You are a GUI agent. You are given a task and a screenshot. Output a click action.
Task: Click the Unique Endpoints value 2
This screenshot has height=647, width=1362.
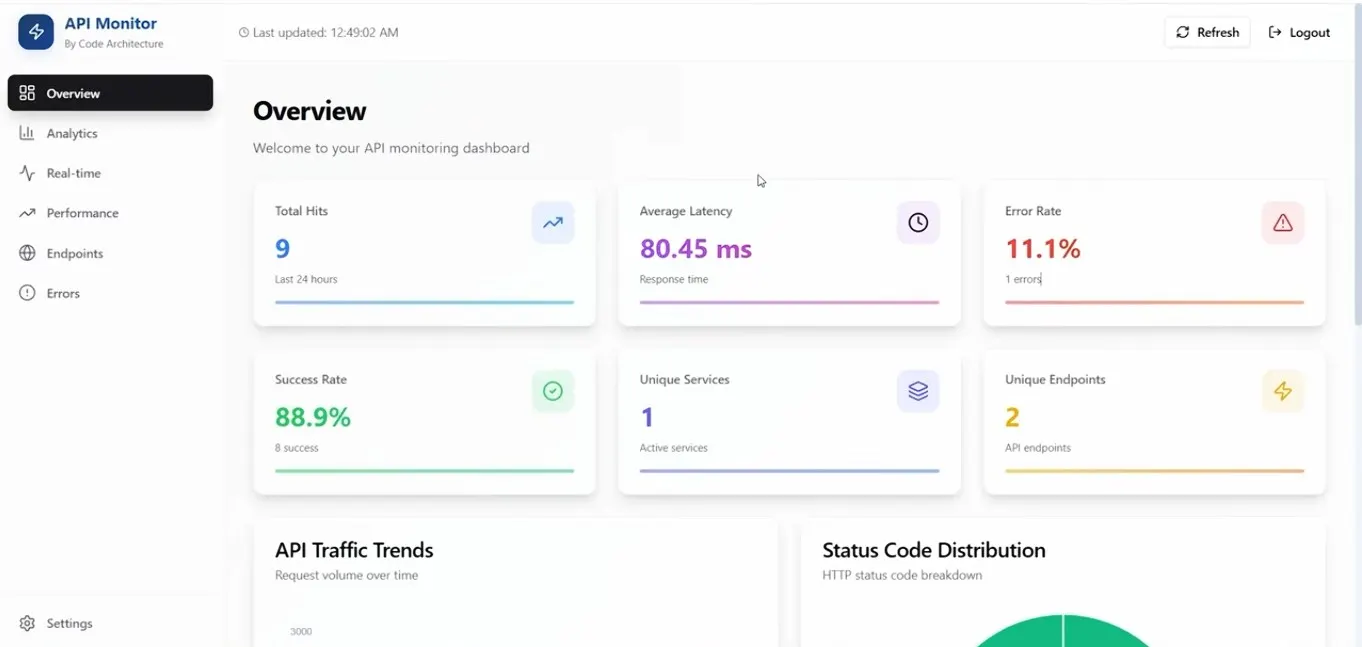coord(1012,417)
